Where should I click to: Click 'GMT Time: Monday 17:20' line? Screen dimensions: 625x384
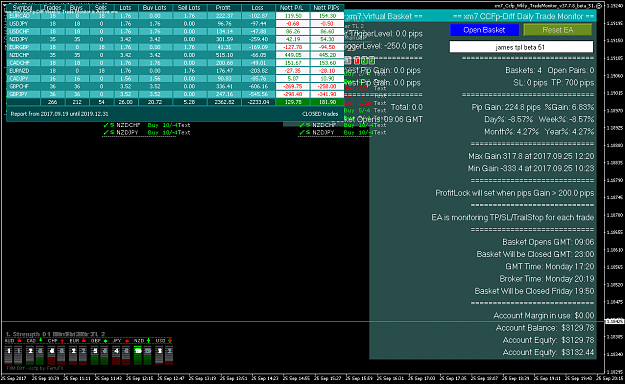coord(550,267)
